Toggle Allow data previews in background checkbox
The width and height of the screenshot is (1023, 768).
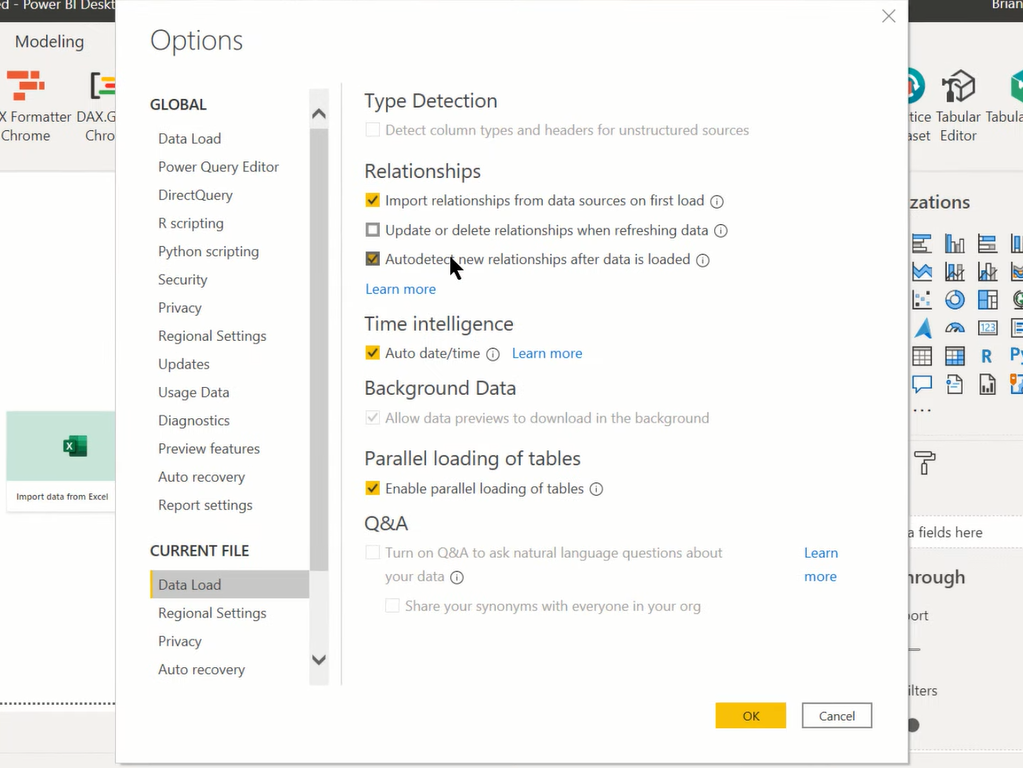click(x=373, y=418)
